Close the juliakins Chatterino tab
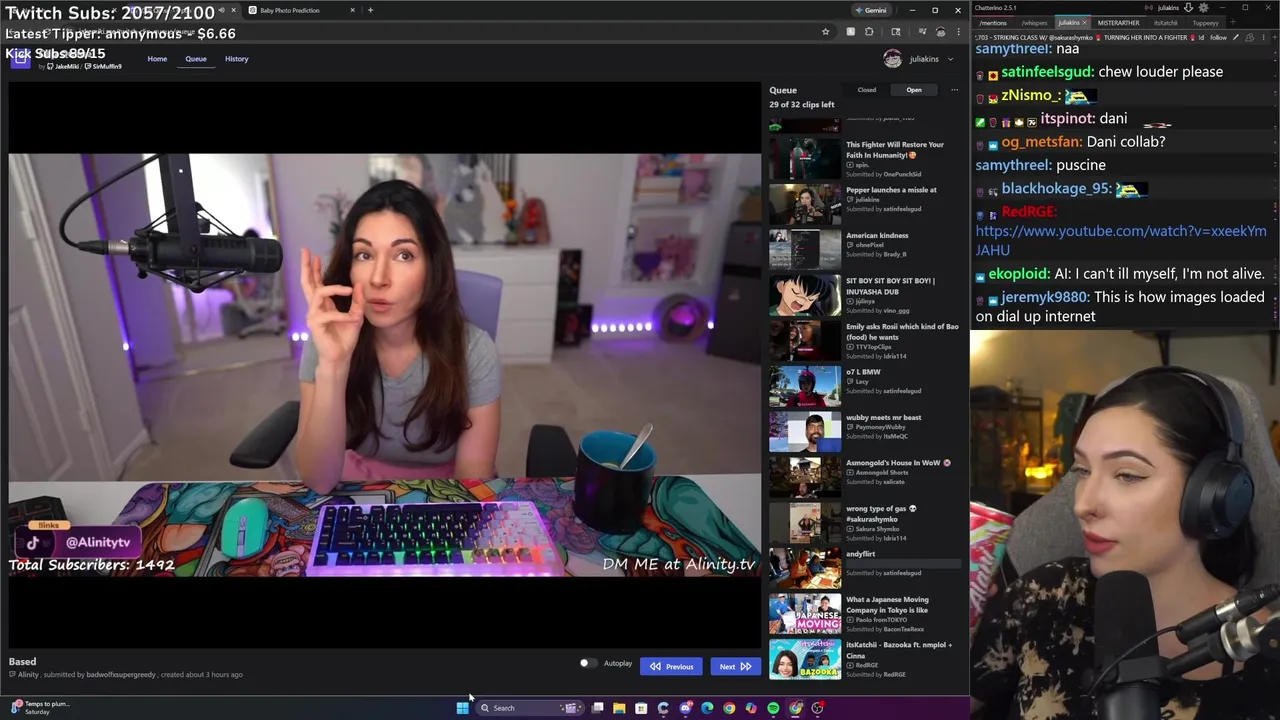 coord(1085,23)
